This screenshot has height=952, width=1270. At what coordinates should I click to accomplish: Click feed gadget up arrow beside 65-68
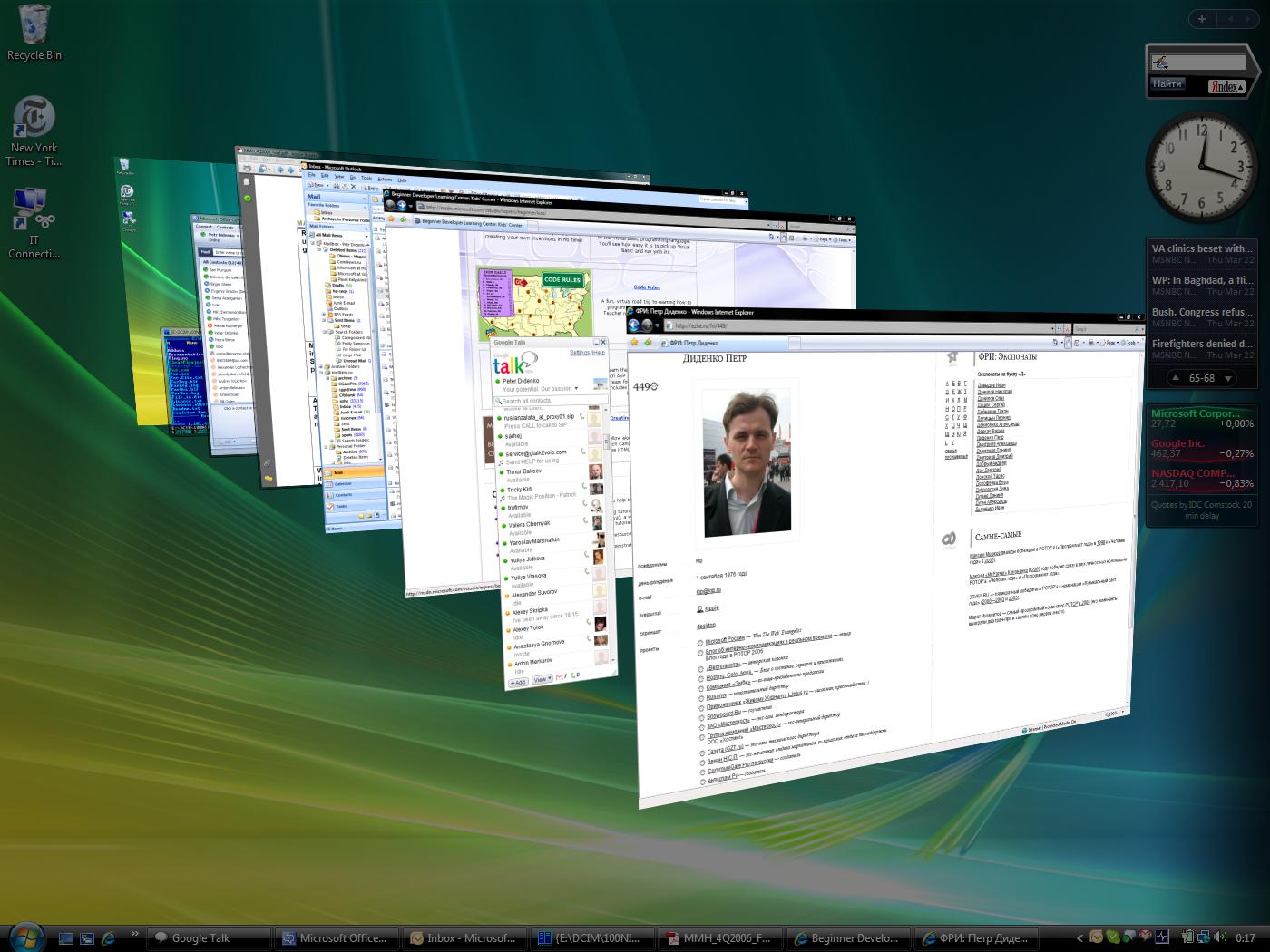[1176, 378]
